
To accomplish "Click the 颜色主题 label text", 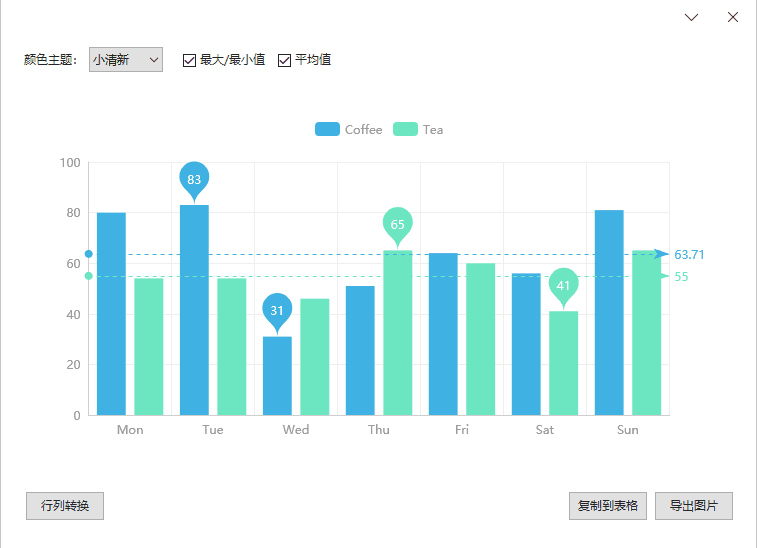I will (x=50, y=60).
